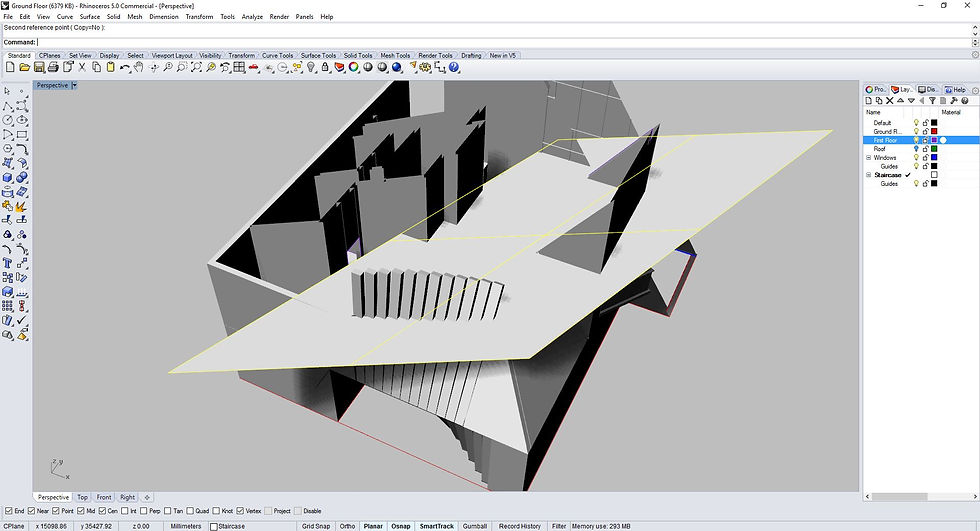
Task: Select the Box solid tool
Action: click(x=8, y=178)
